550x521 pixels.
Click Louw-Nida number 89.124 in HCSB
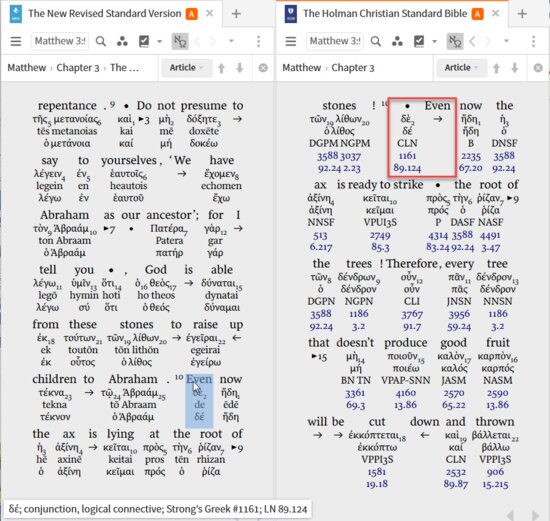click(x=407, y=168)
